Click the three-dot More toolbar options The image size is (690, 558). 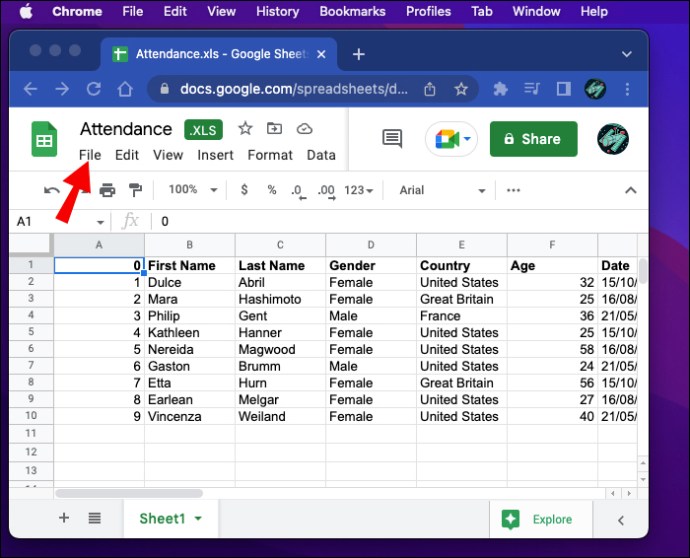click(x=513, y=190)
